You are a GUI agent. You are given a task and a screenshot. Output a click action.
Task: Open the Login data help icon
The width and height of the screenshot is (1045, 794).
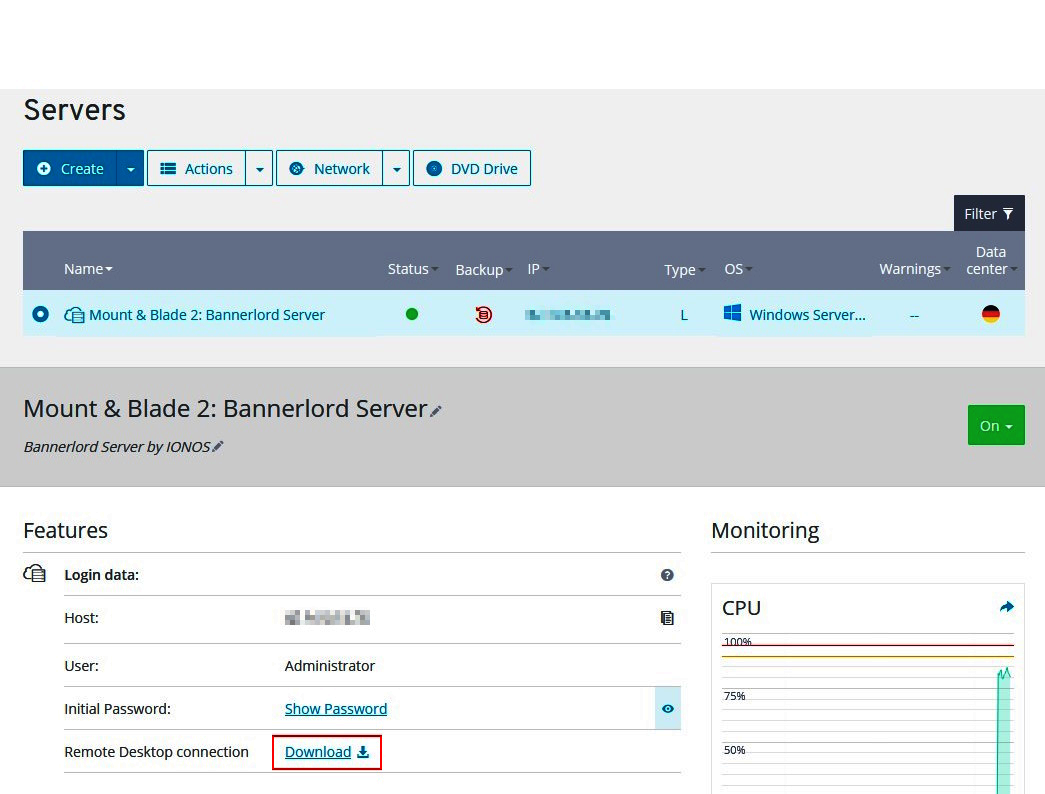[667, 575]
